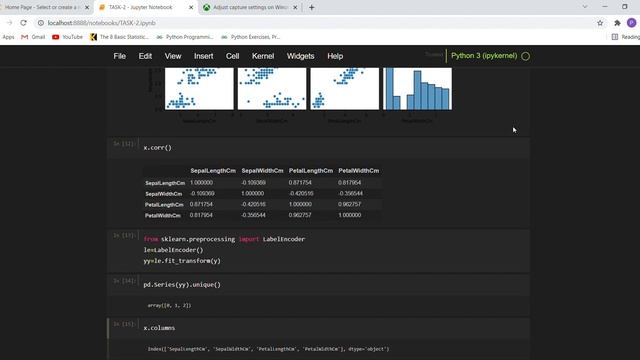This screenshot has width=640, height=360.
Task: Open the Cell menu
Action: pos(232,56)
